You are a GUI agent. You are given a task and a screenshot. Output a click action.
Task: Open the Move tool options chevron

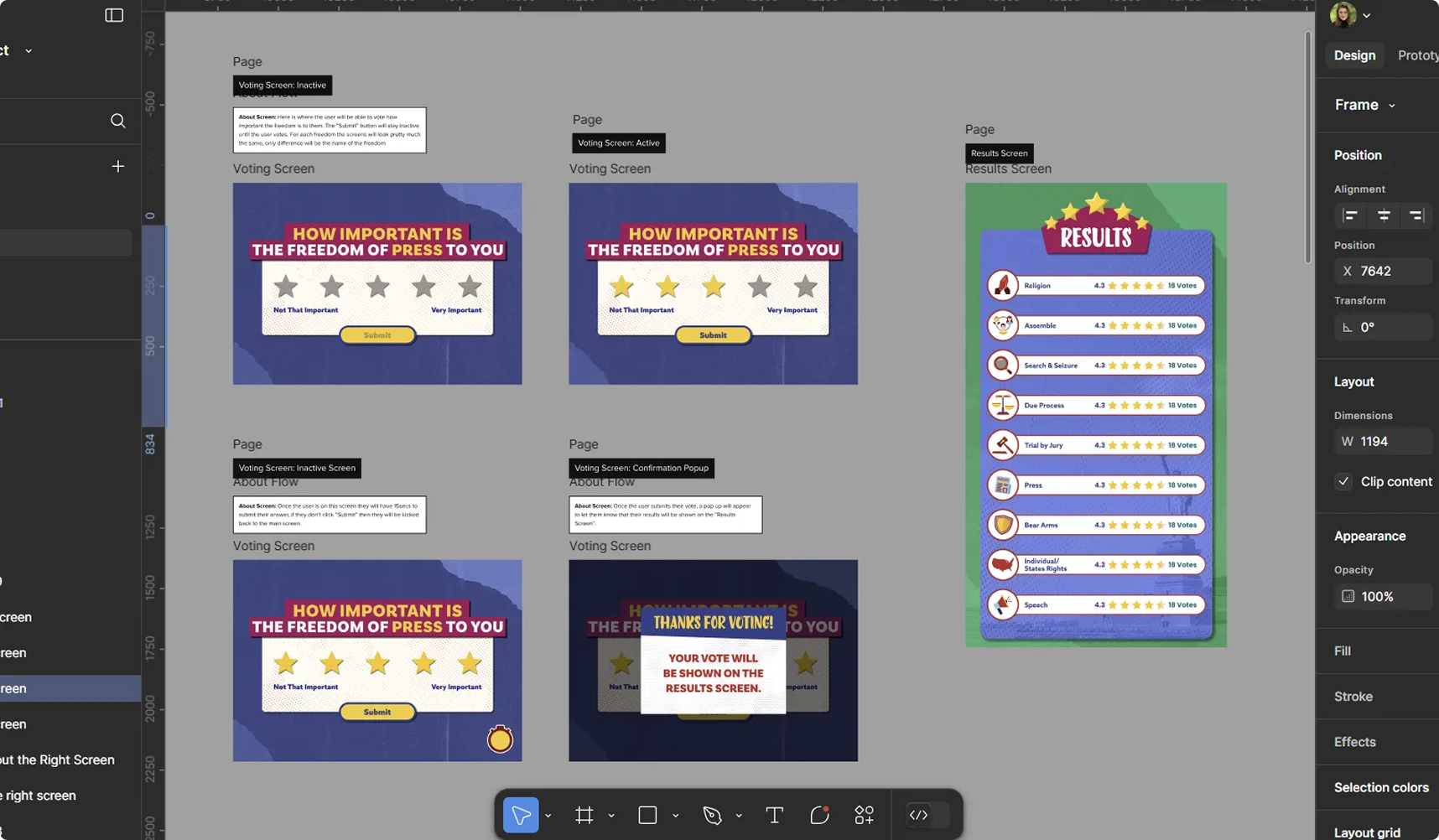[548, 816]
